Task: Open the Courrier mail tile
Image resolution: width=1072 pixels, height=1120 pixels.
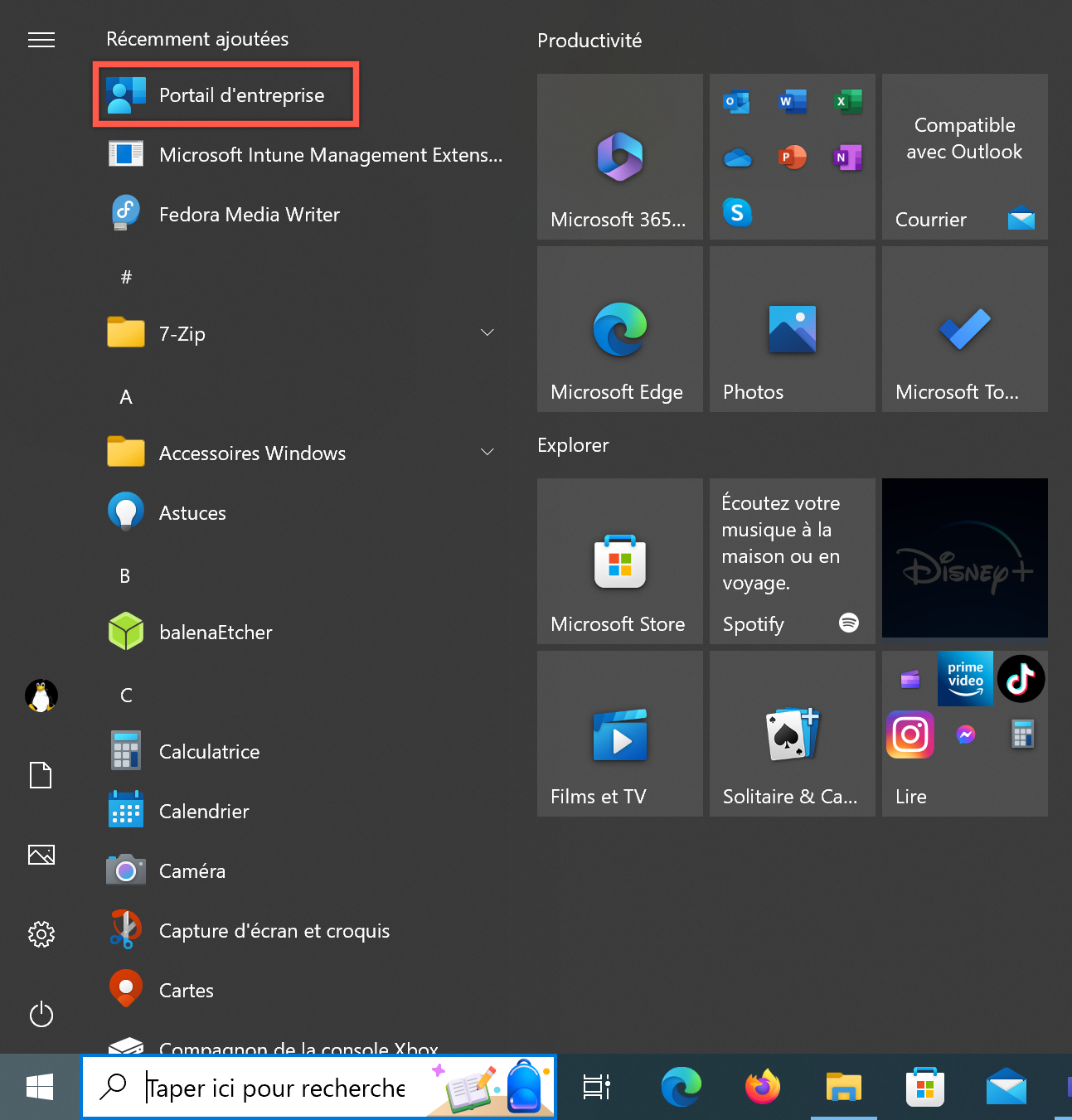Action: click(x=965, y=157)
